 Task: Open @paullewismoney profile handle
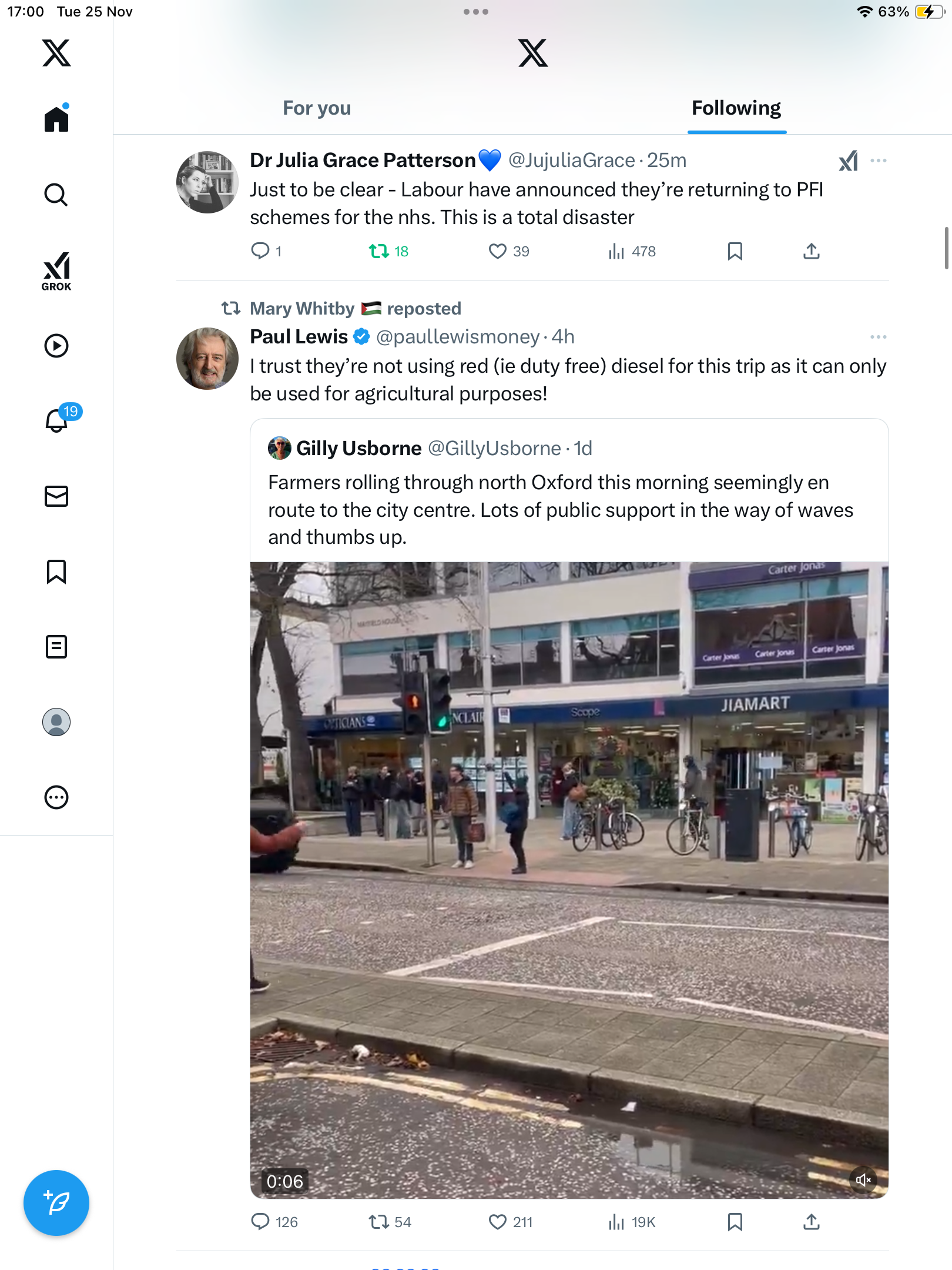click(458, 337)
